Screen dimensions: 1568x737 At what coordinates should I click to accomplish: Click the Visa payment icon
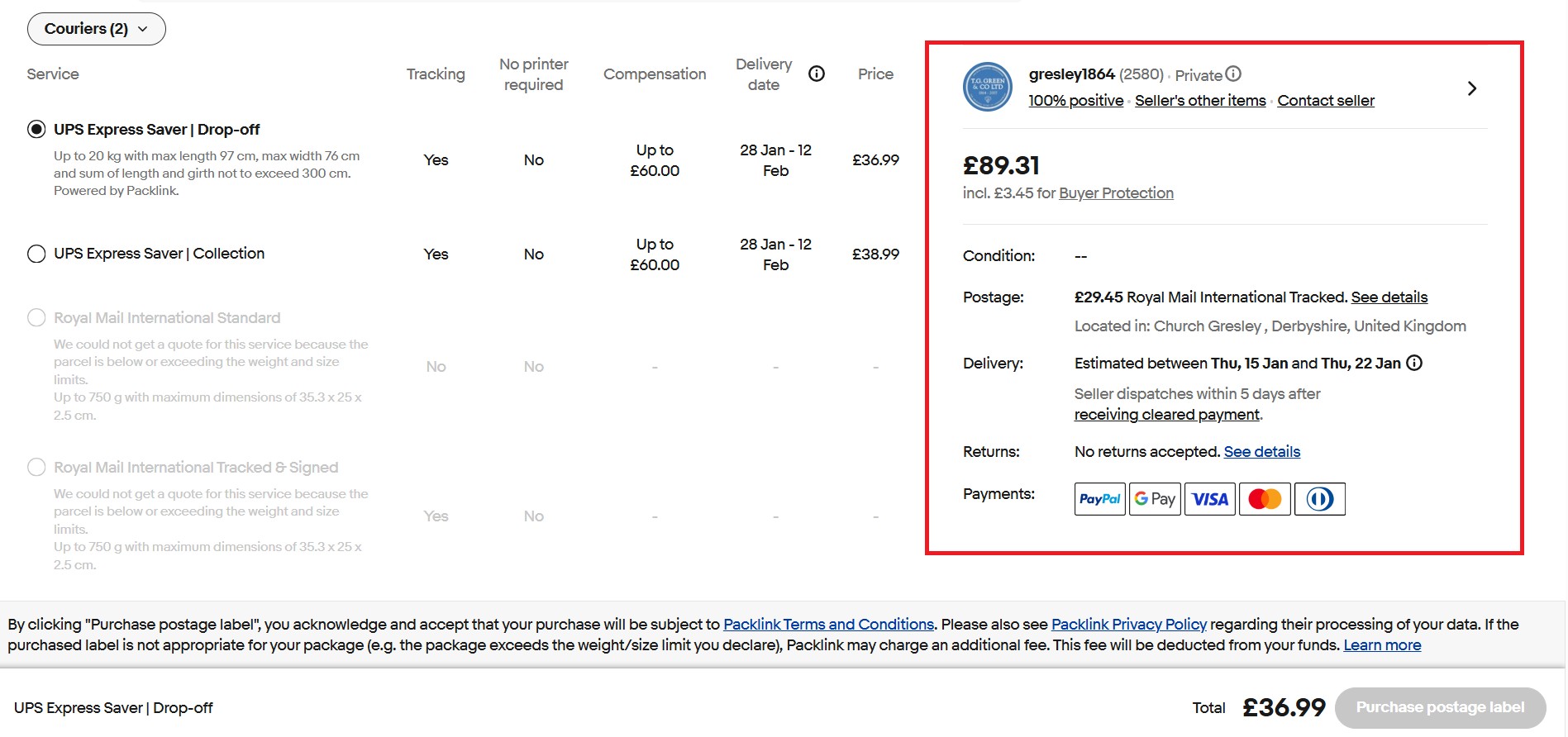(1210, 499)
